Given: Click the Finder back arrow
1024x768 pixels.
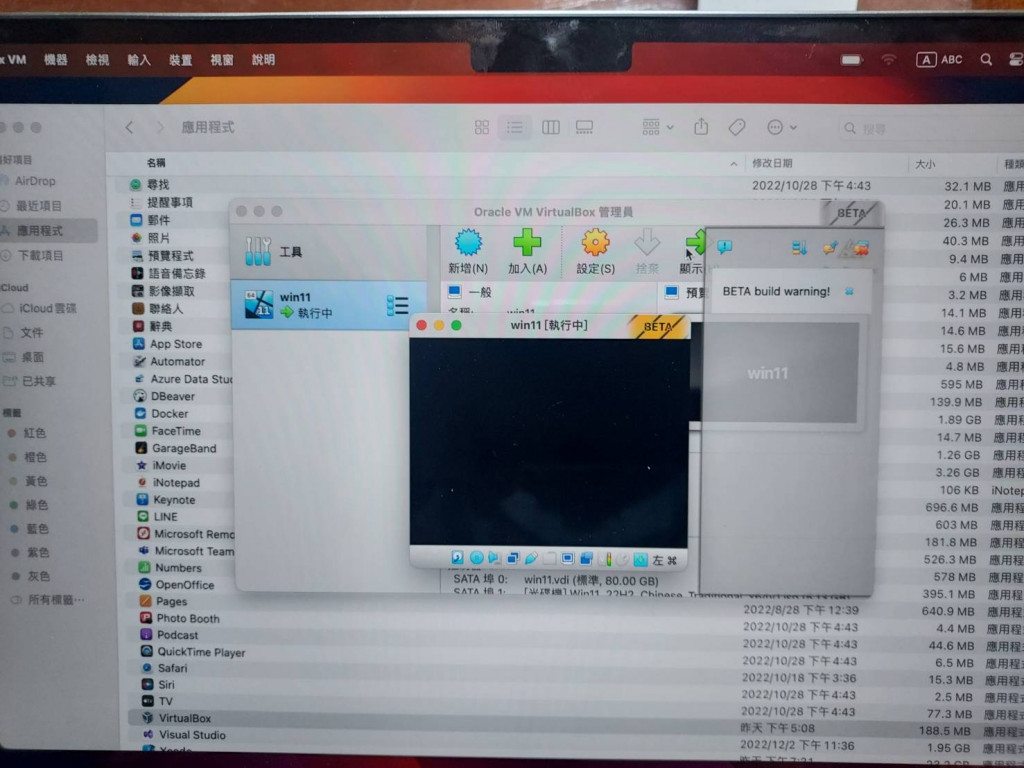Looking at the screenshot, I should tap(129, 127).
